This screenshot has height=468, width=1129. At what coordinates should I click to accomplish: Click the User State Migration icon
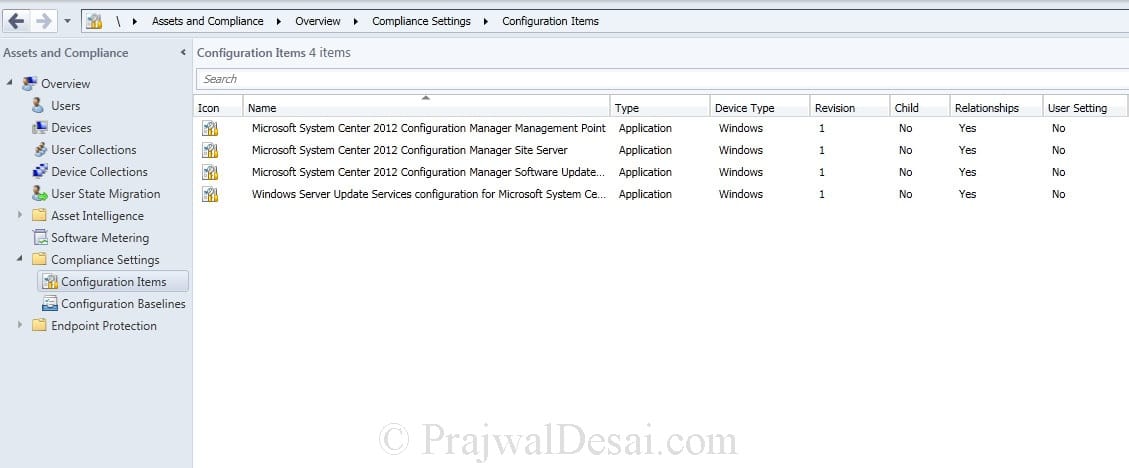pos(40,194)
